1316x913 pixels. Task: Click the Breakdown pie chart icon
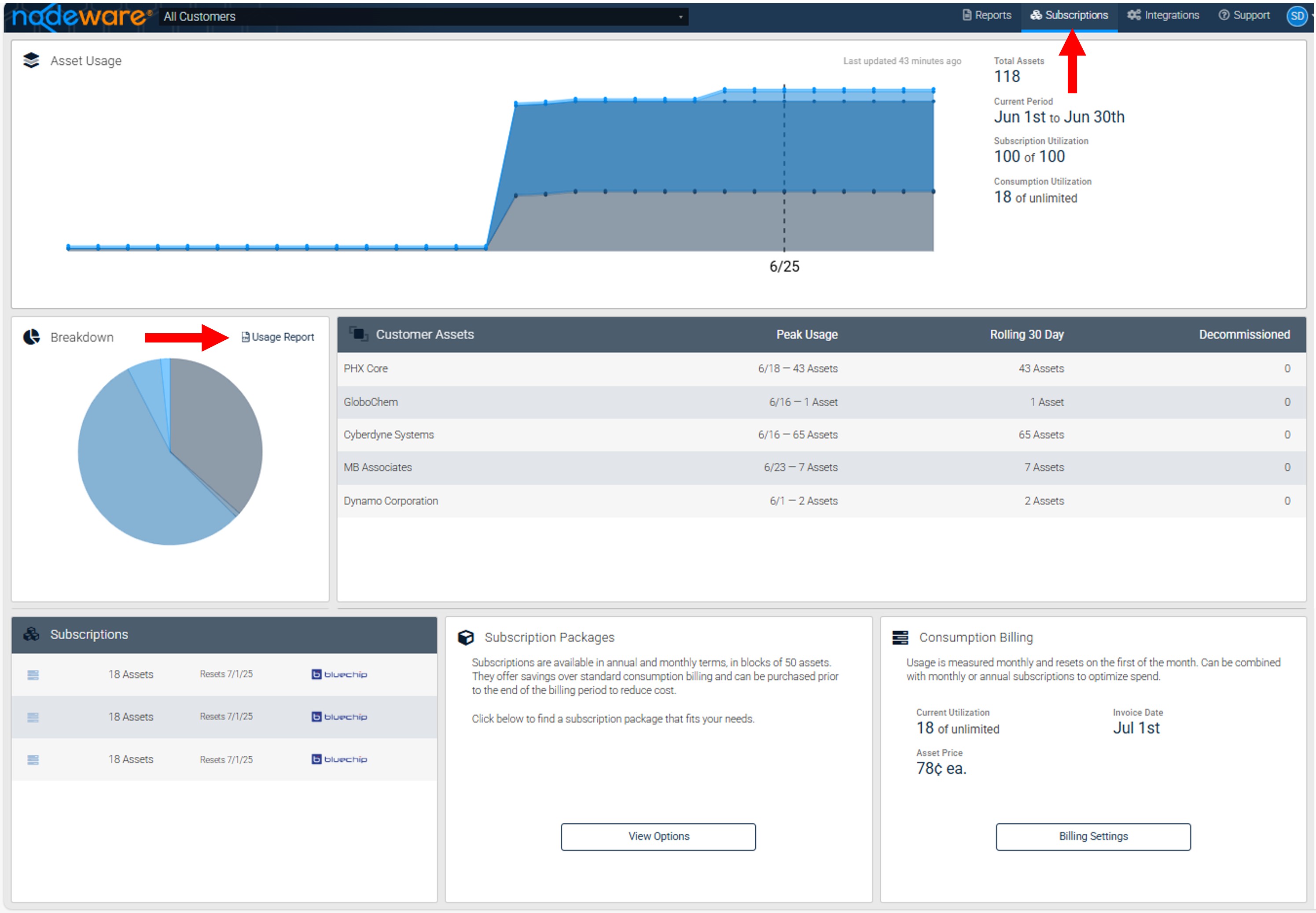tap(31, 337)
